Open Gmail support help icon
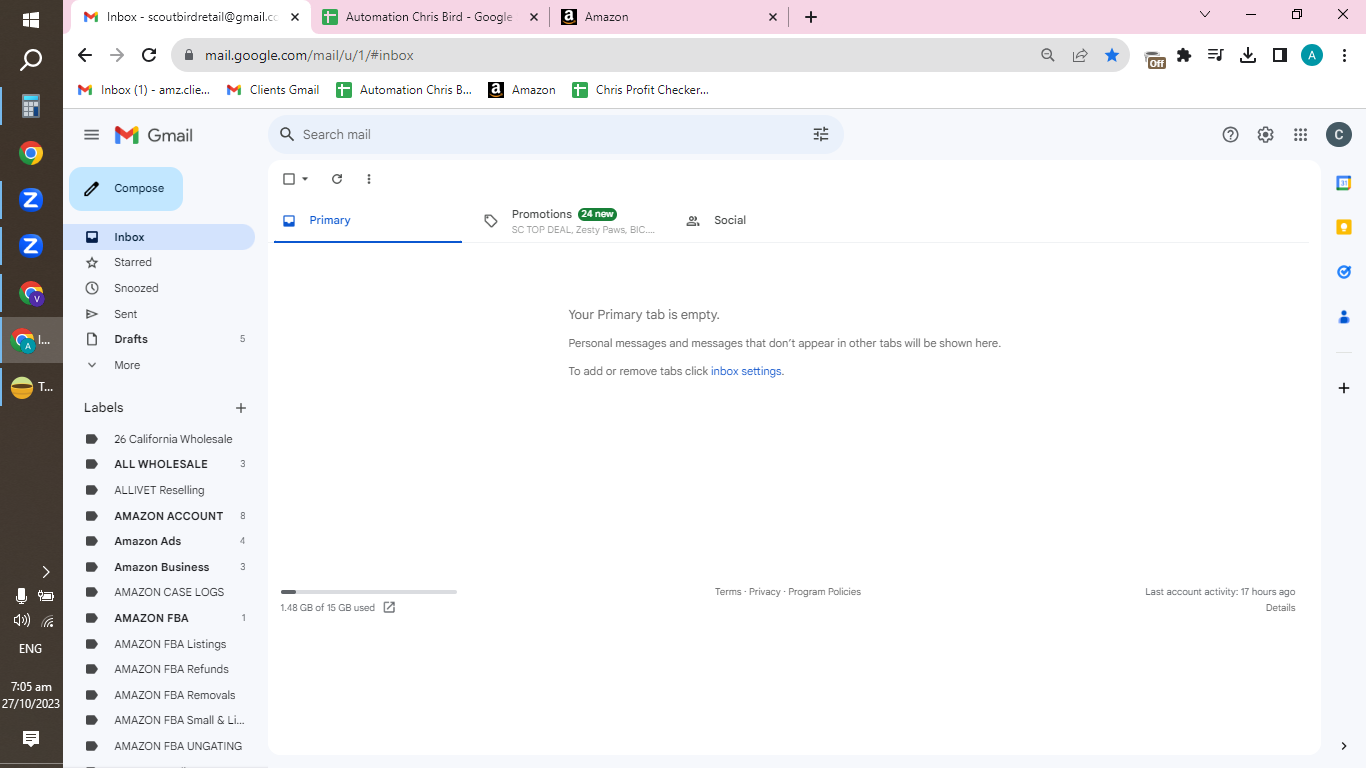This screenshot has width=1366, height=768. pyautogui.click(x=1231, y=135)
